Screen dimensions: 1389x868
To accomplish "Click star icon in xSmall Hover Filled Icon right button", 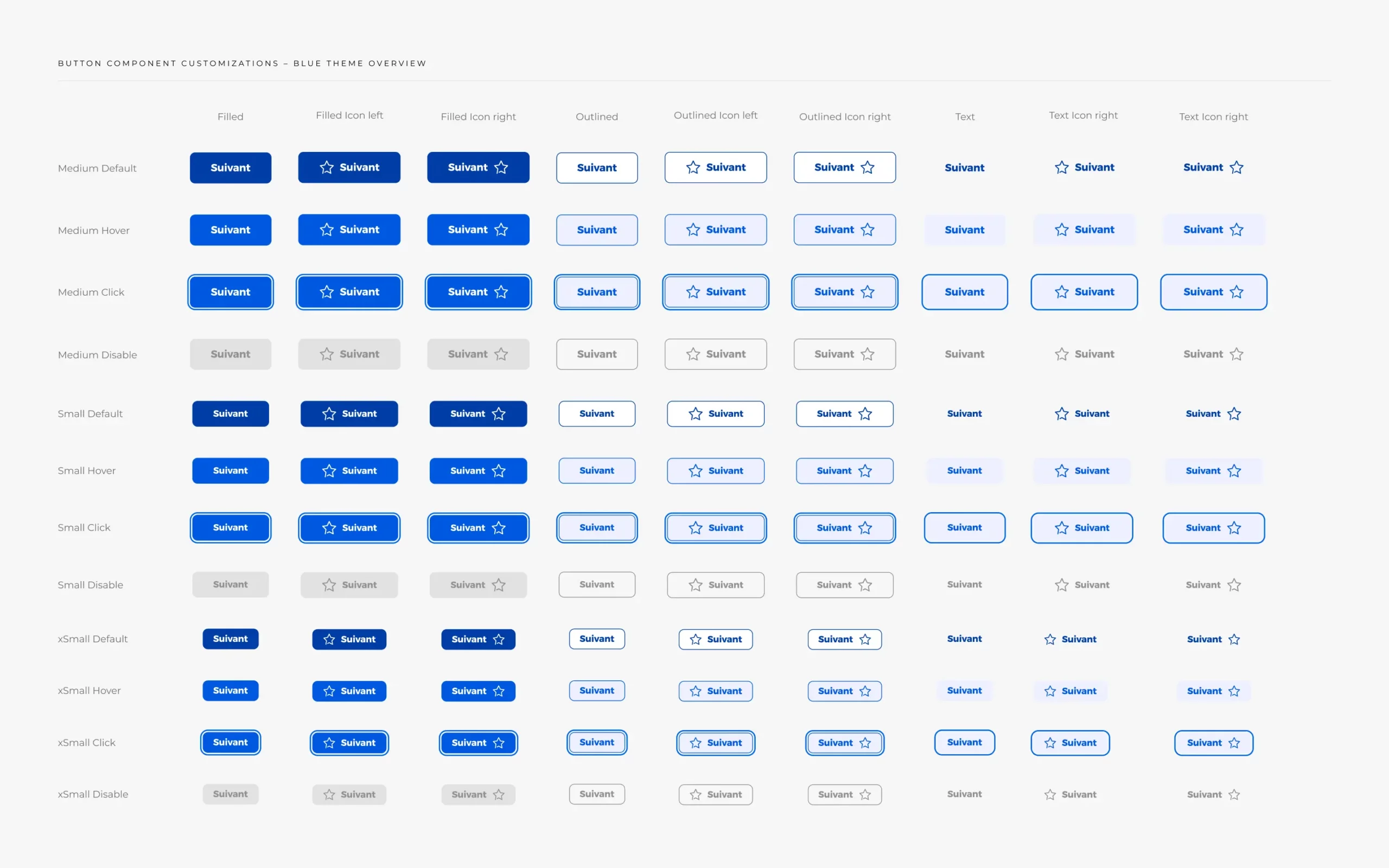I will 499,691.
